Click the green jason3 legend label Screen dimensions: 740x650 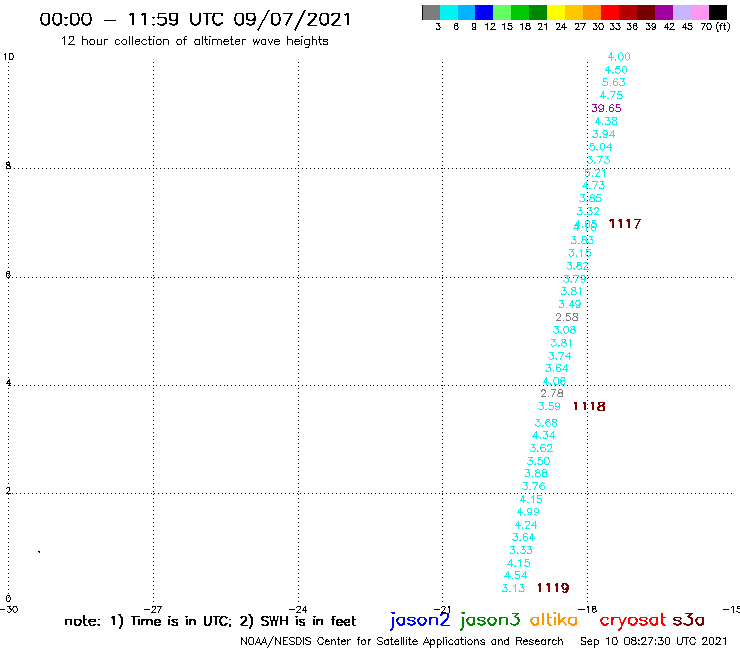coord(490,621)
